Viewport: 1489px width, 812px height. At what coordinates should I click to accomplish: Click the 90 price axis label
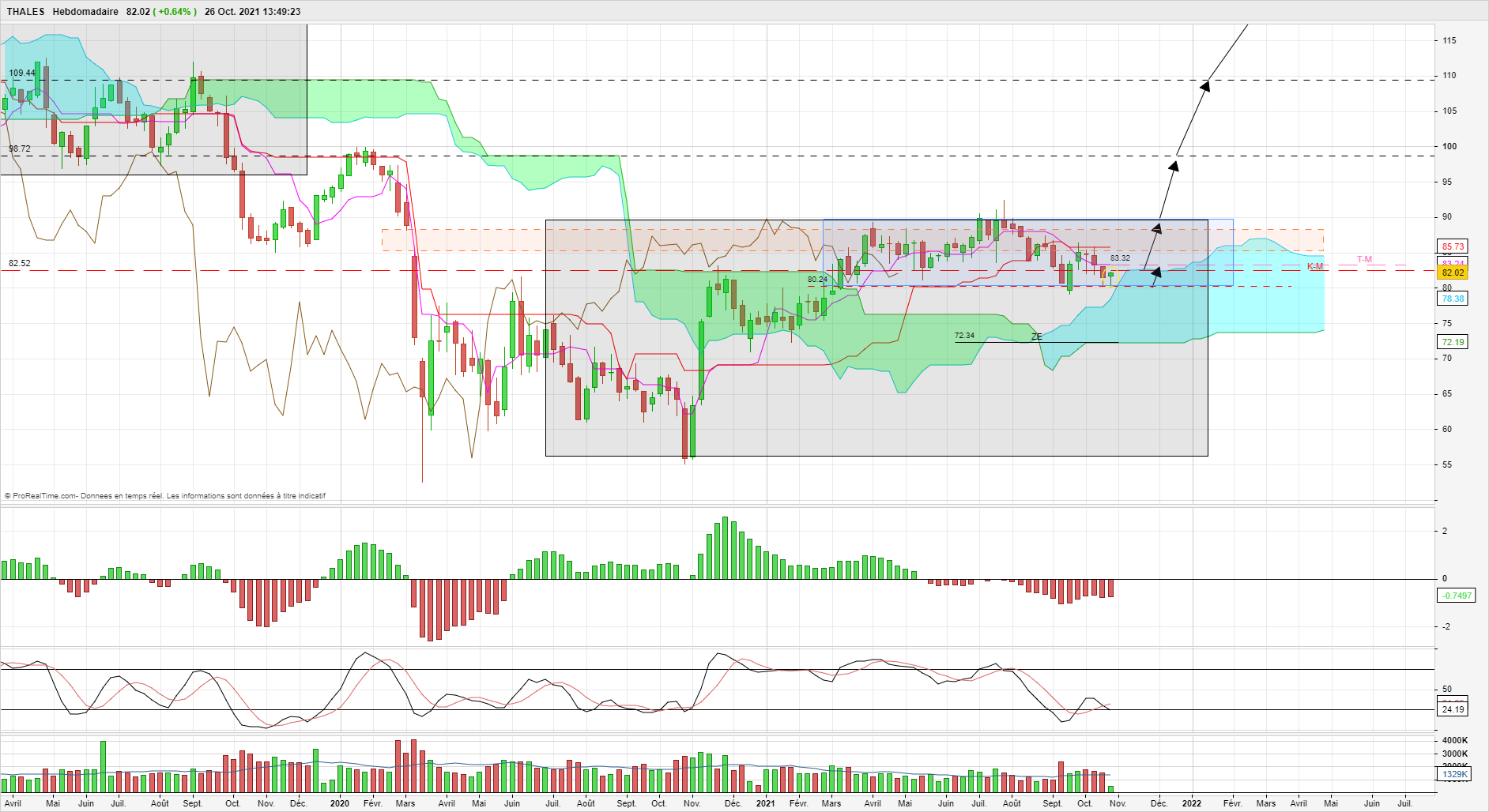(x=1447, y=216)
